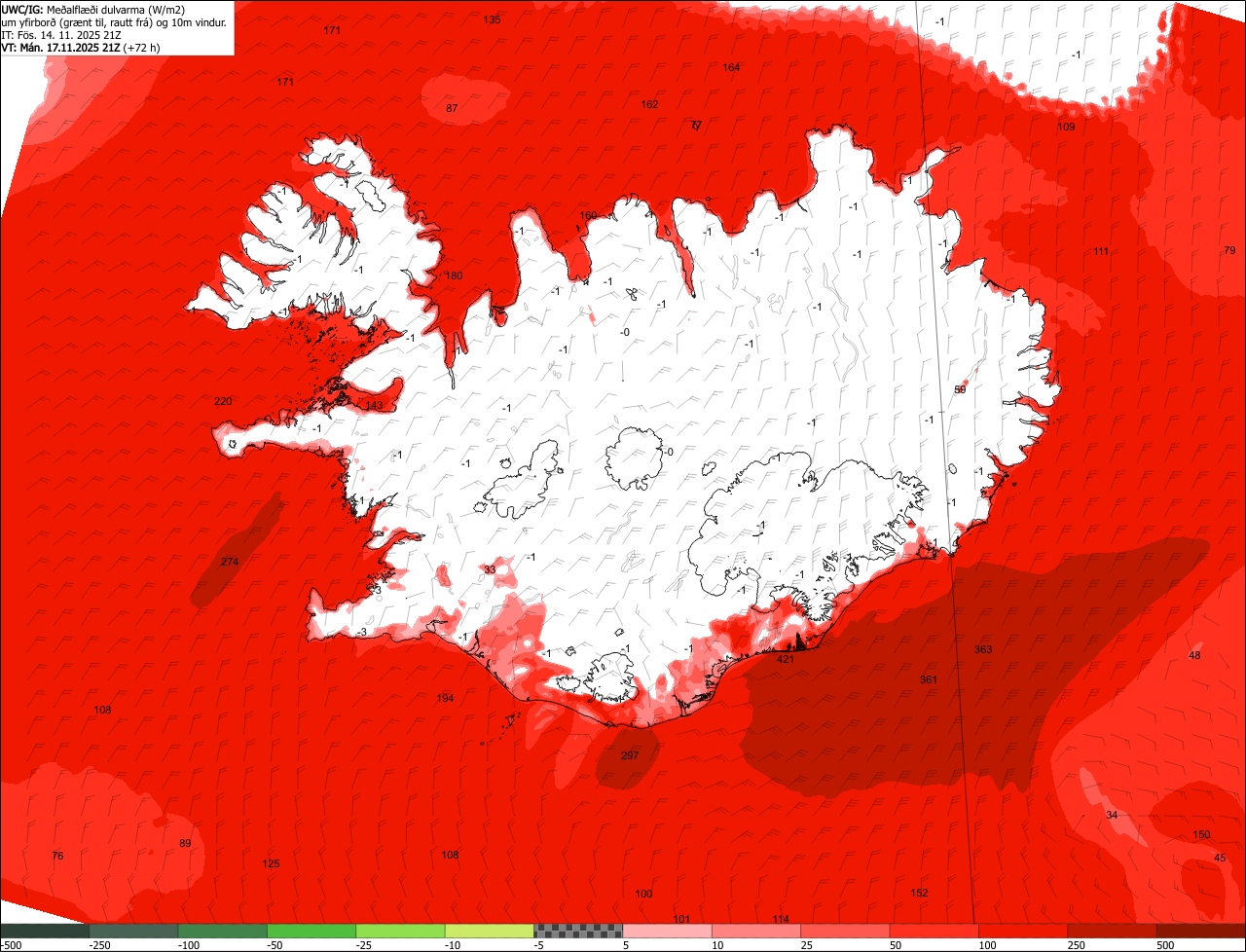Image resolution: width=1246 pixels, height=952 pixels.
Task: Click the map value 194 off the southwest coast
Action: click(445, 698)
